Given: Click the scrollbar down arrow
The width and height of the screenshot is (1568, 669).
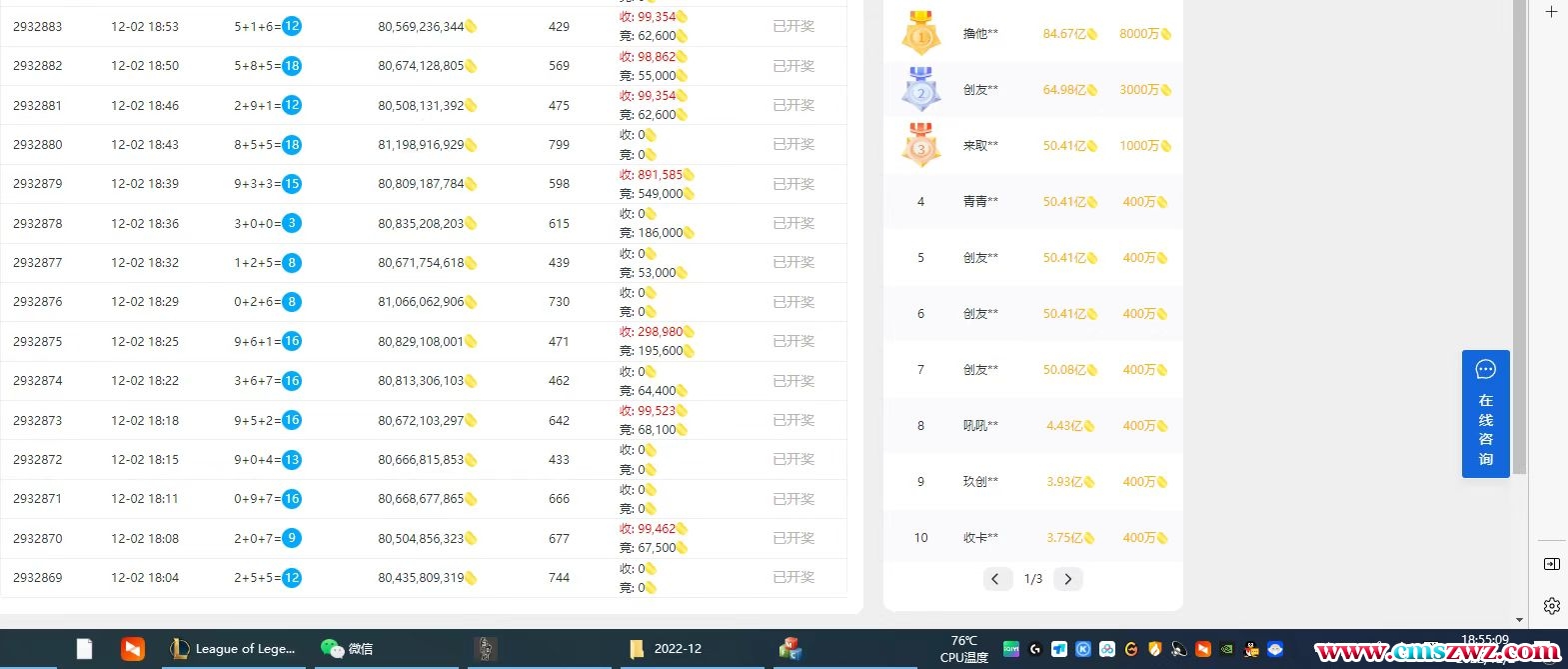Looking at the screenshot, I should point(1519,620).
